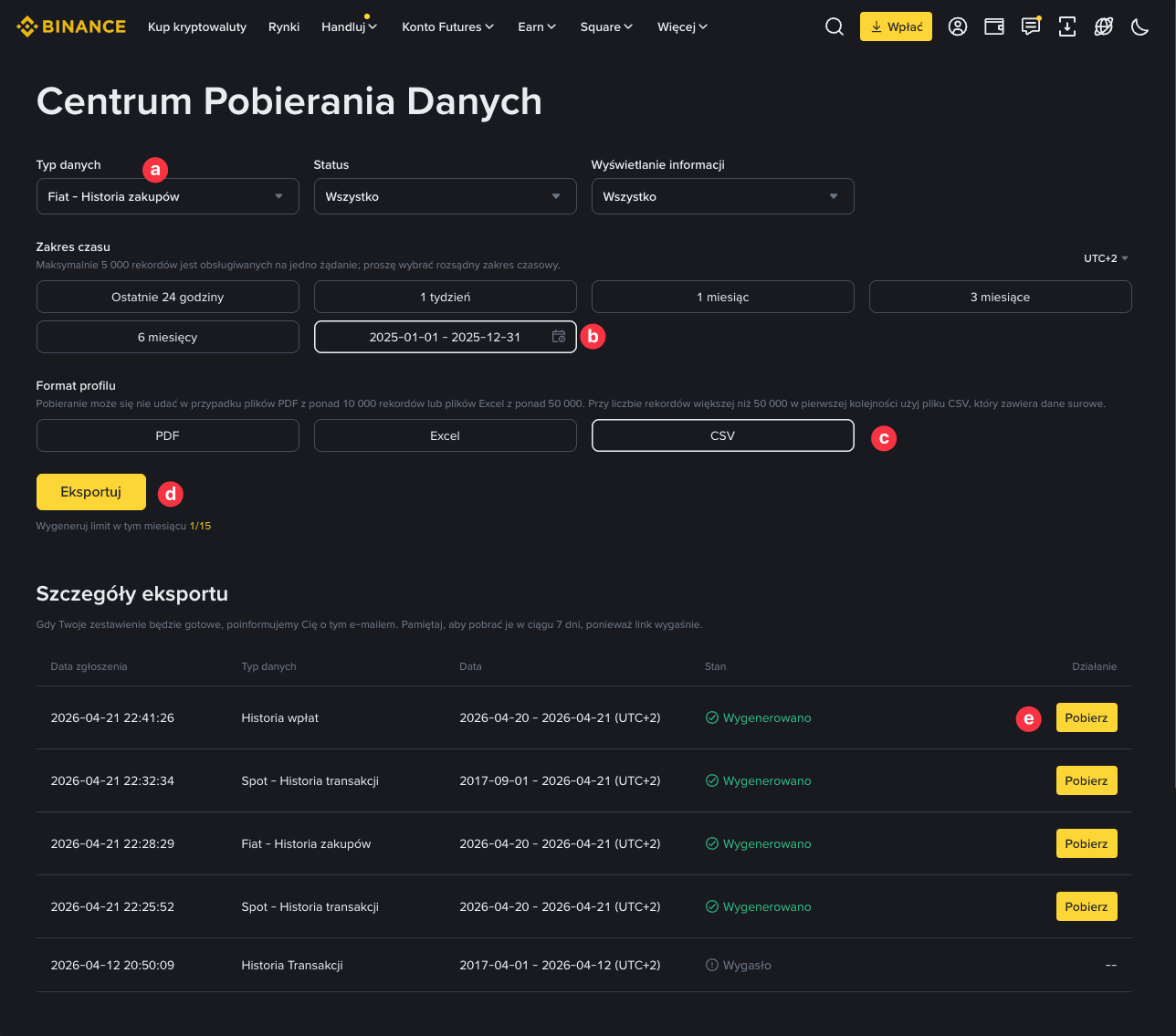This screenshot has height=1036, width=1176.
Task: Click the app download icon in the header
Action: click(1067, 26)
